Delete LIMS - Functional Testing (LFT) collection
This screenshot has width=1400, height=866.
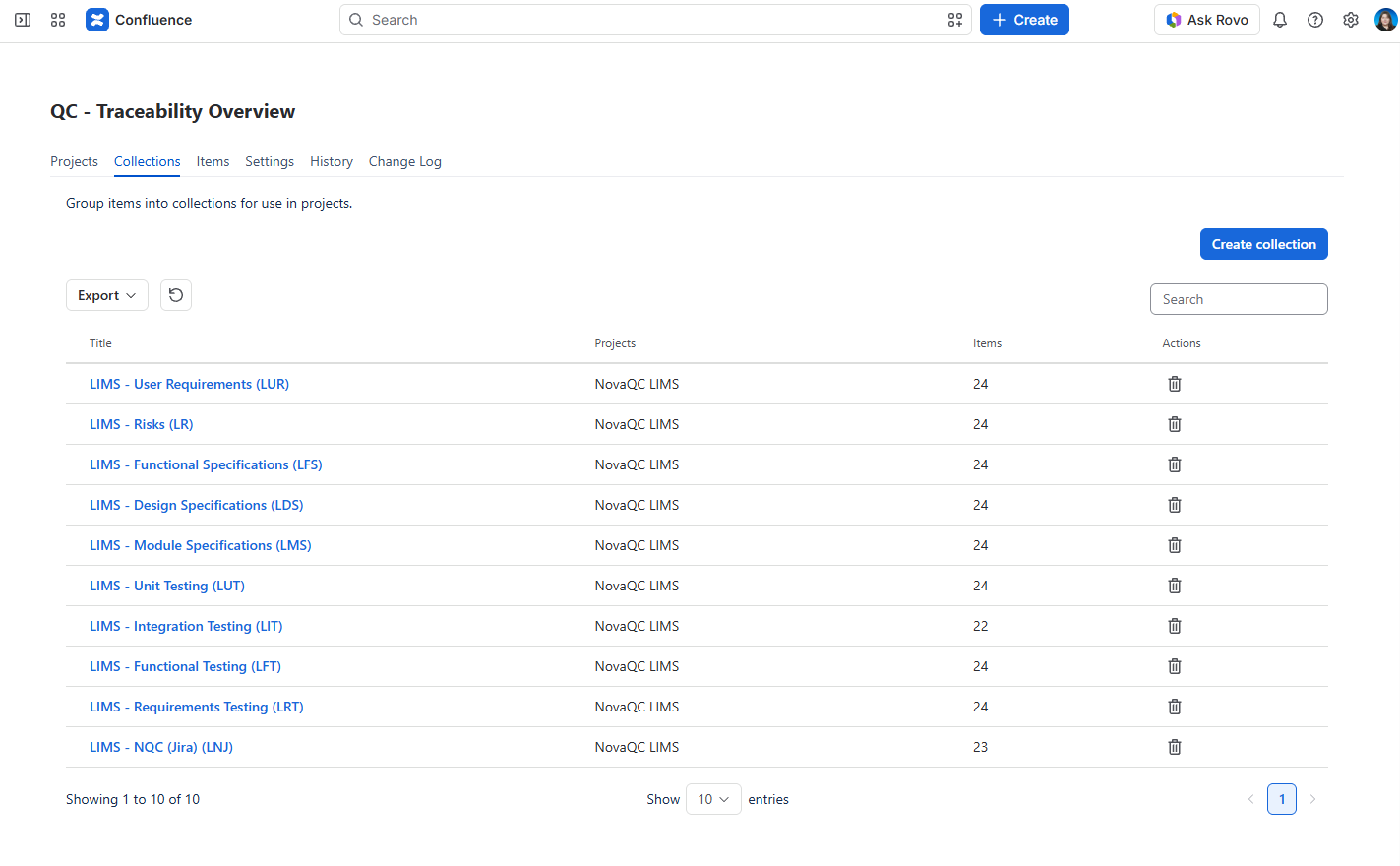1175,666
